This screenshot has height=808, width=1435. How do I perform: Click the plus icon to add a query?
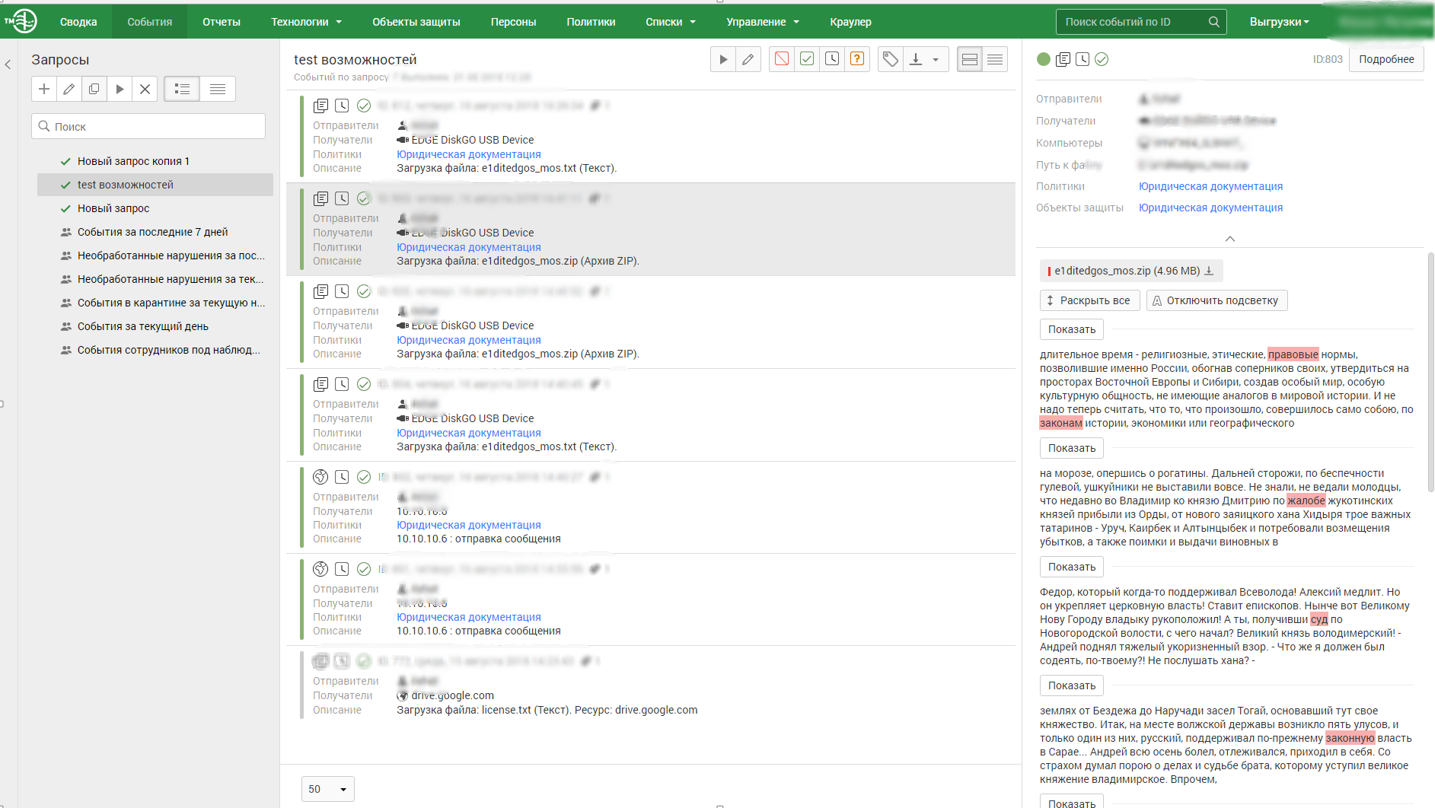pyautogui.click(x=44, y=89)
